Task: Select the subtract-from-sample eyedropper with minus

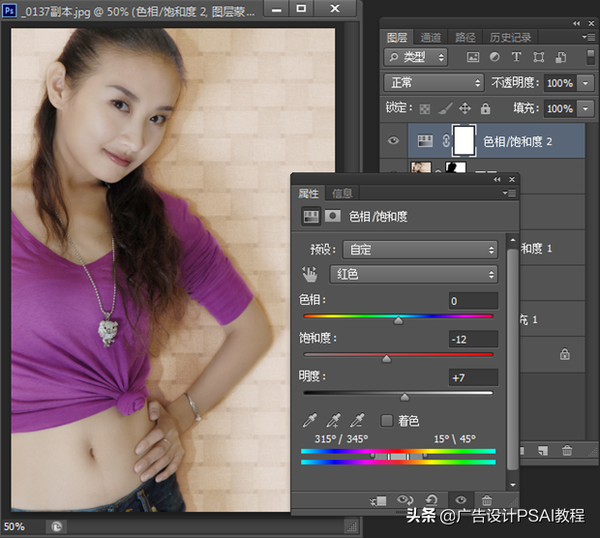Action: click(359, 420)
